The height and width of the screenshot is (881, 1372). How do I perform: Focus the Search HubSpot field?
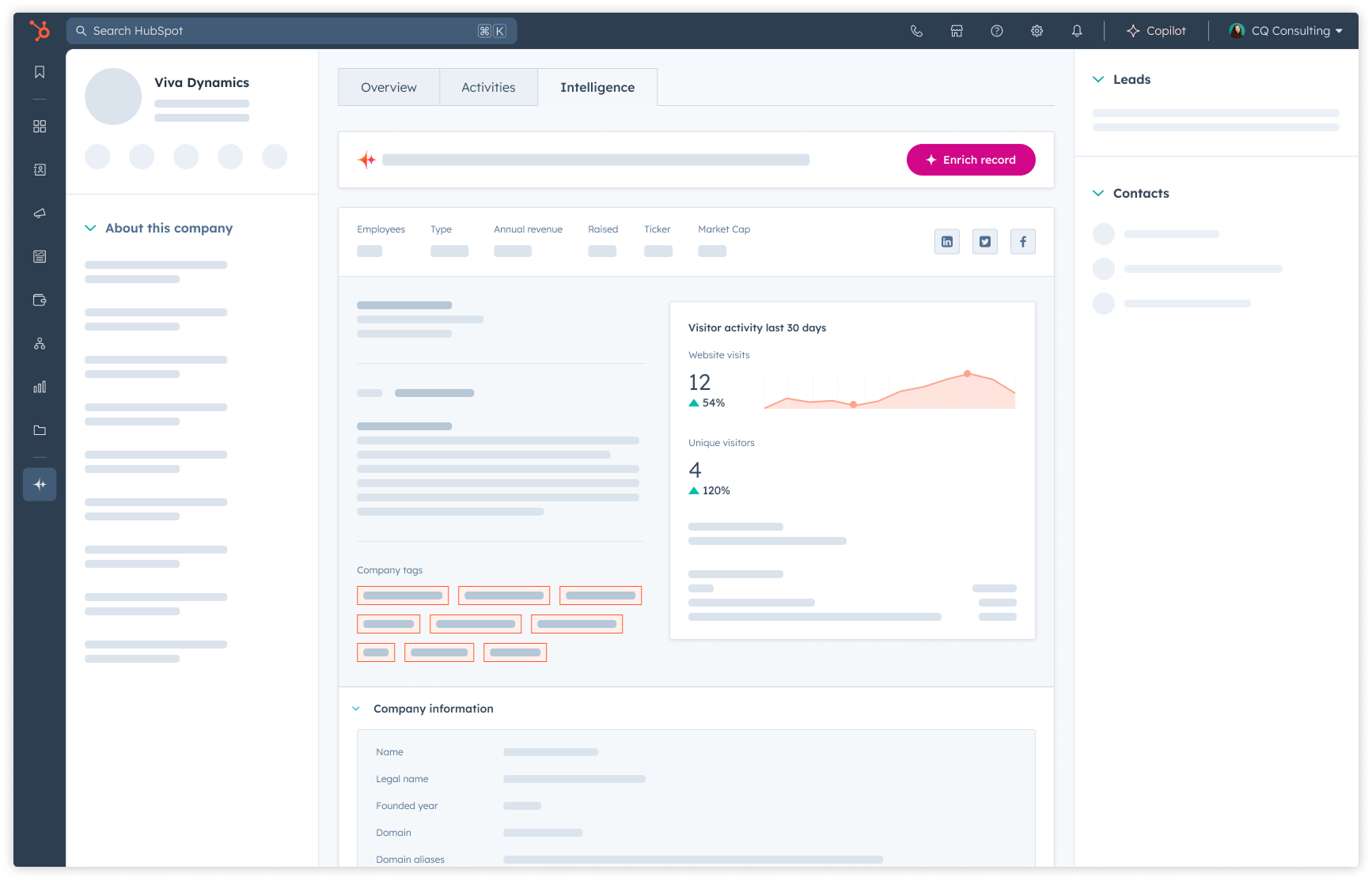(291, 31)
